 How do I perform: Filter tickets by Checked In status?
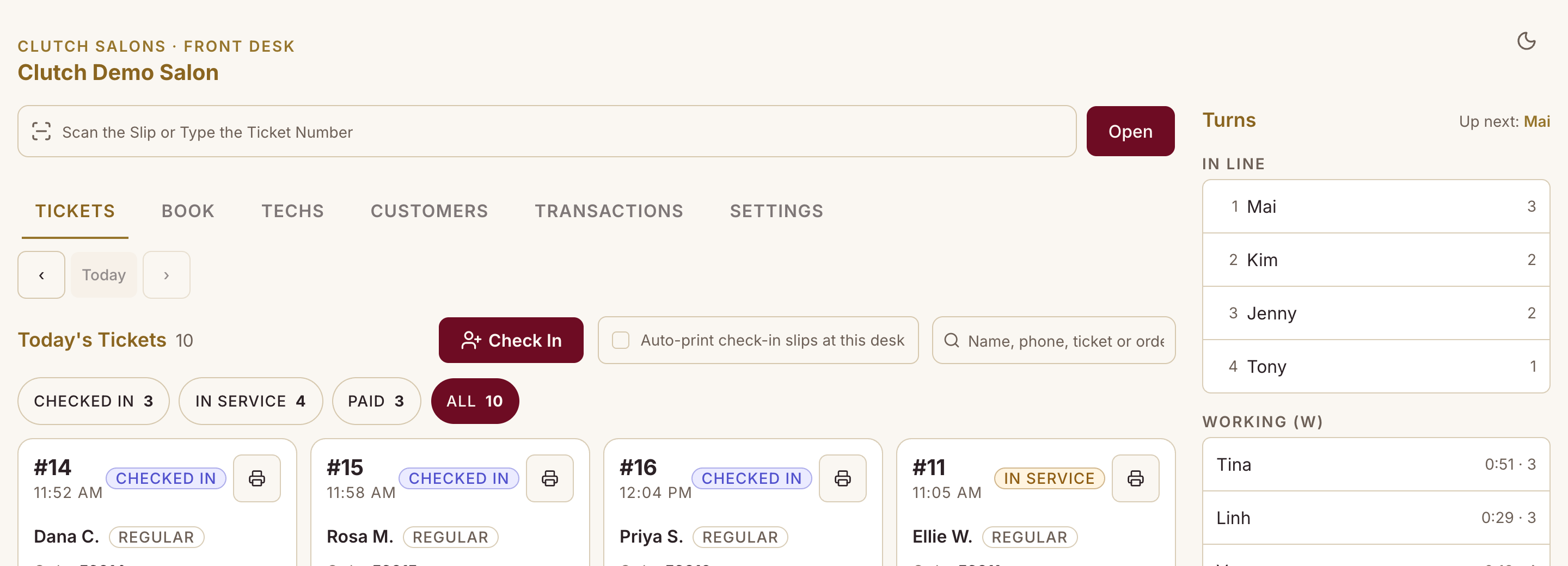coord(94,401)
